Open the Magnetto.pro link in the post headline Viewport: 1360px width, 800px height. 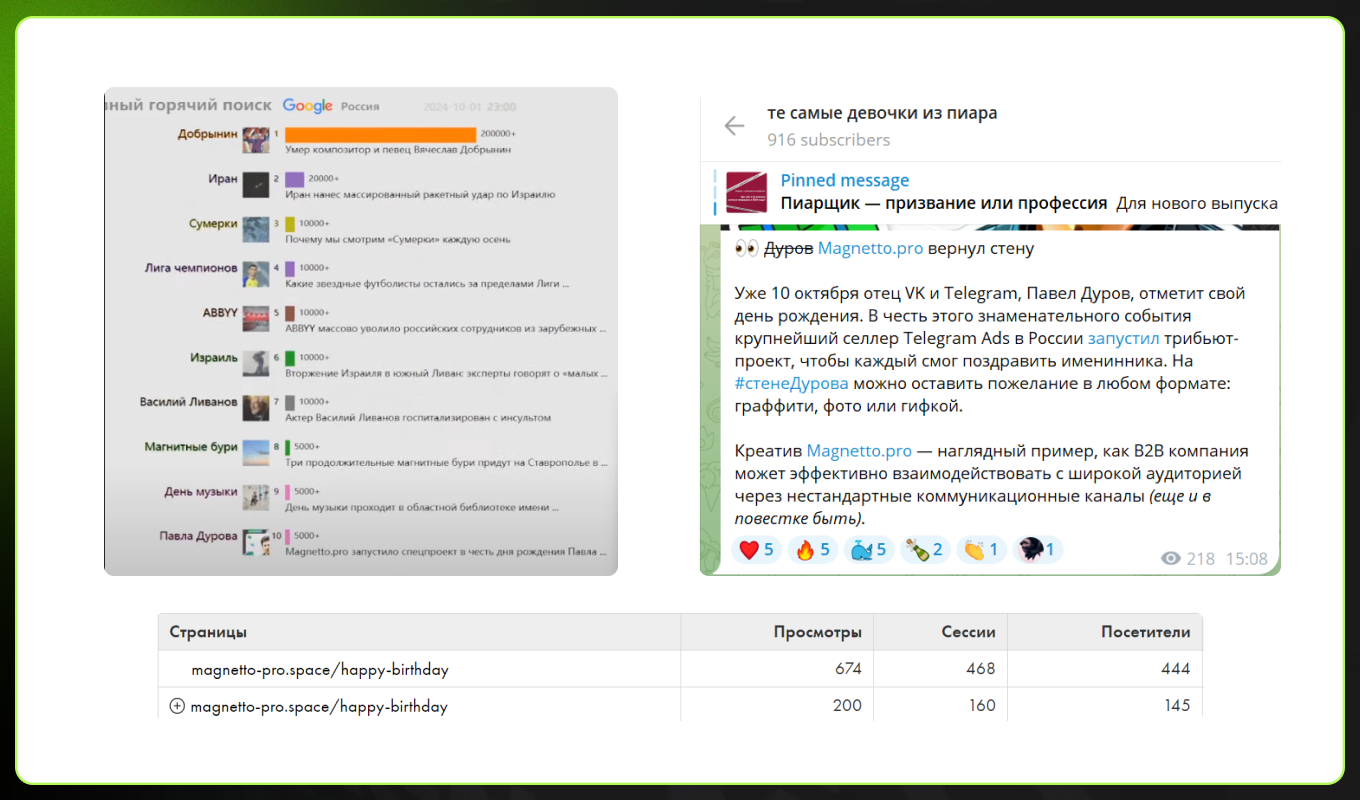click(x=868, y=249)
